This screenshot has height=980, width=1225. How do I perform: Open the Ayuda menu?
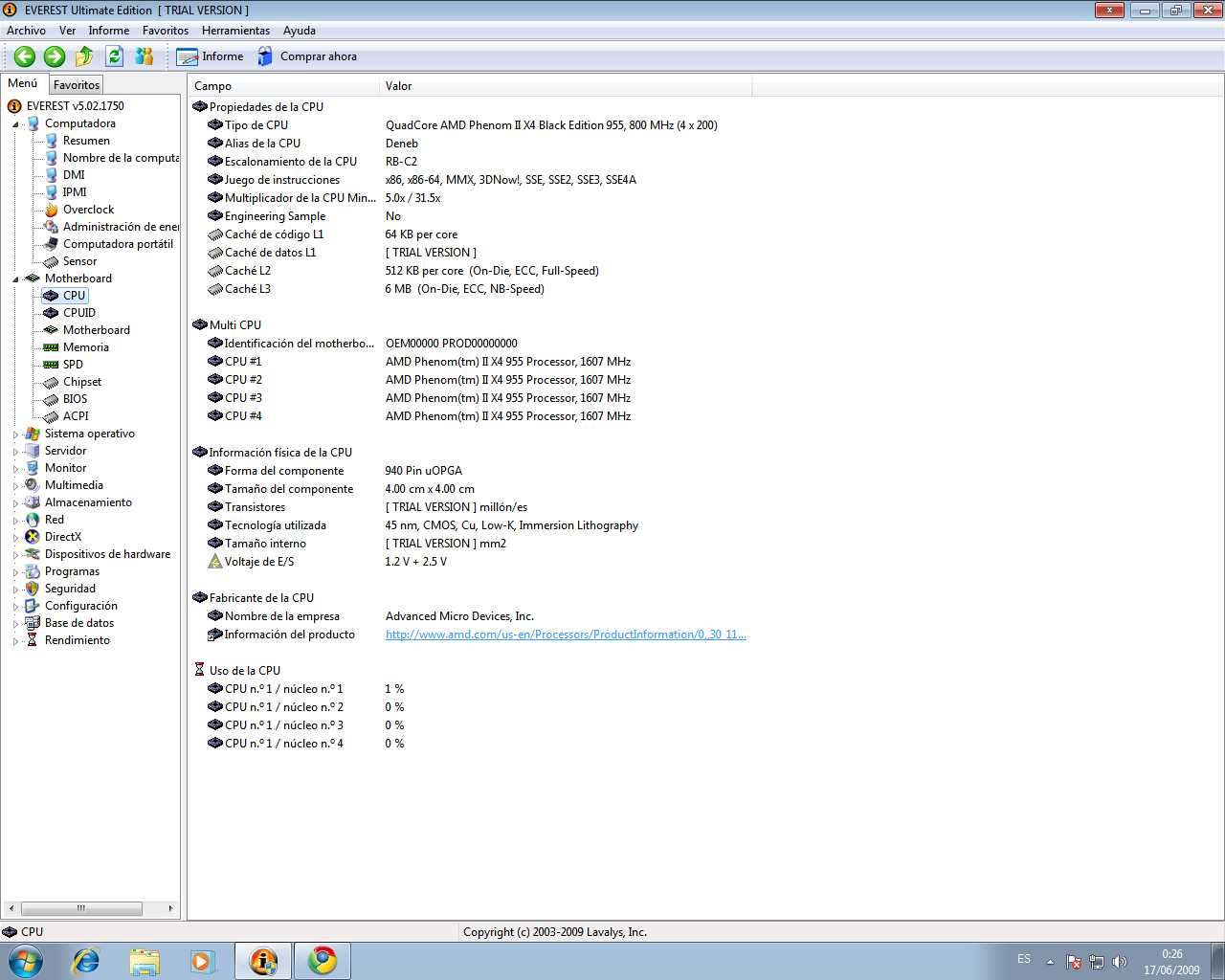click(300, 31)
